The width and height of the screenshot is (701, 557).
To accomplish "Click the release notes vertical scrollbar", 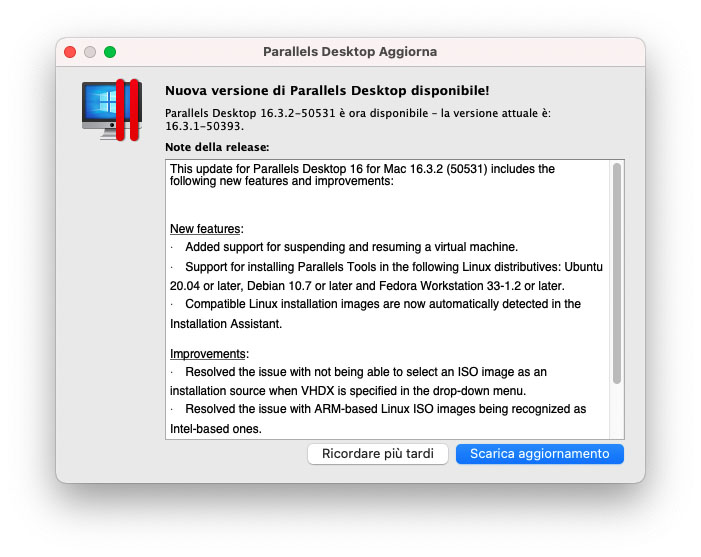I will click(617, 274).
